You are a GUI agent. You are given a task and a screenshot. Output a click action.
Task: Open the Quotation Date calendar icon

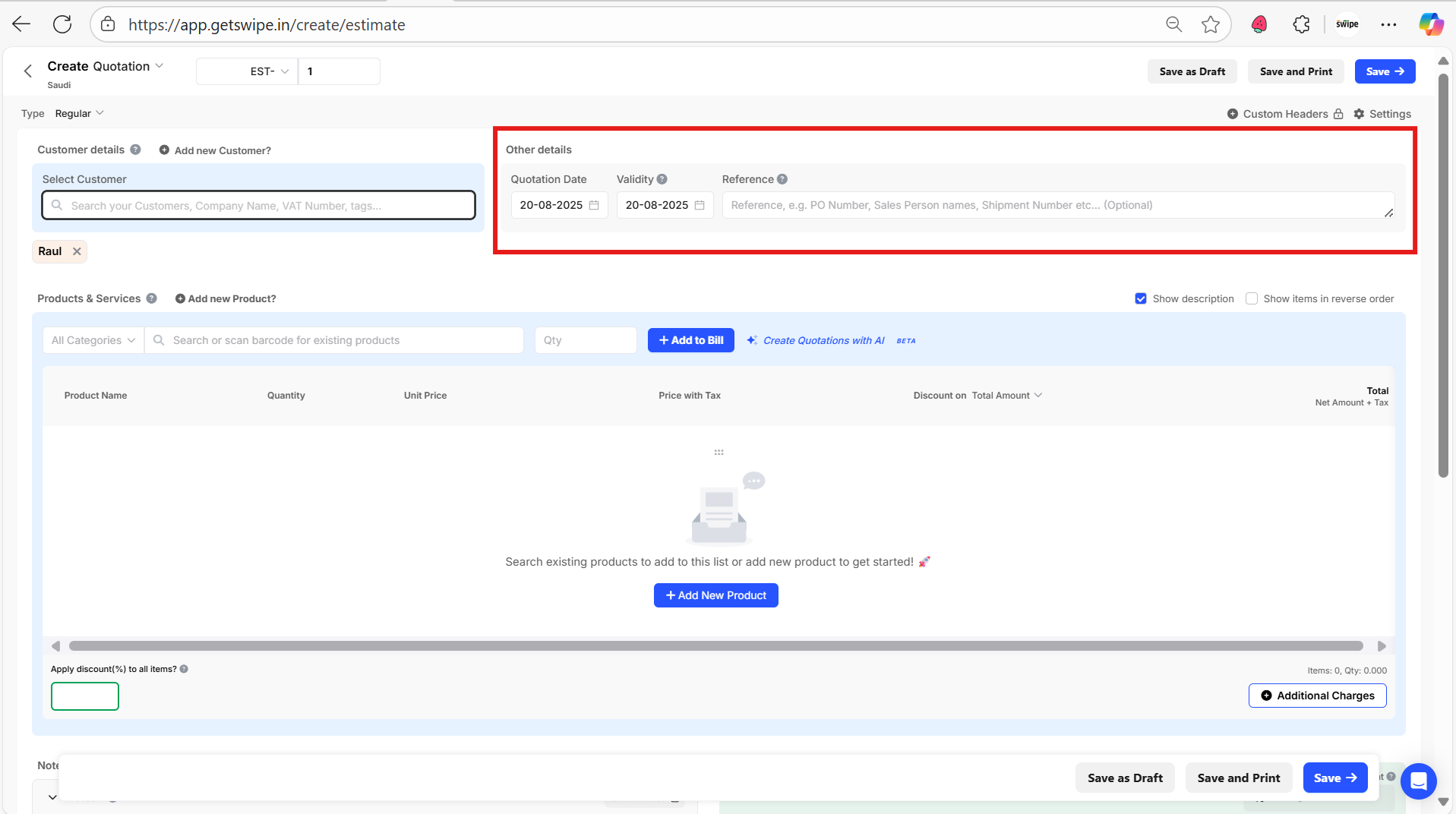[x=594, y=205]
